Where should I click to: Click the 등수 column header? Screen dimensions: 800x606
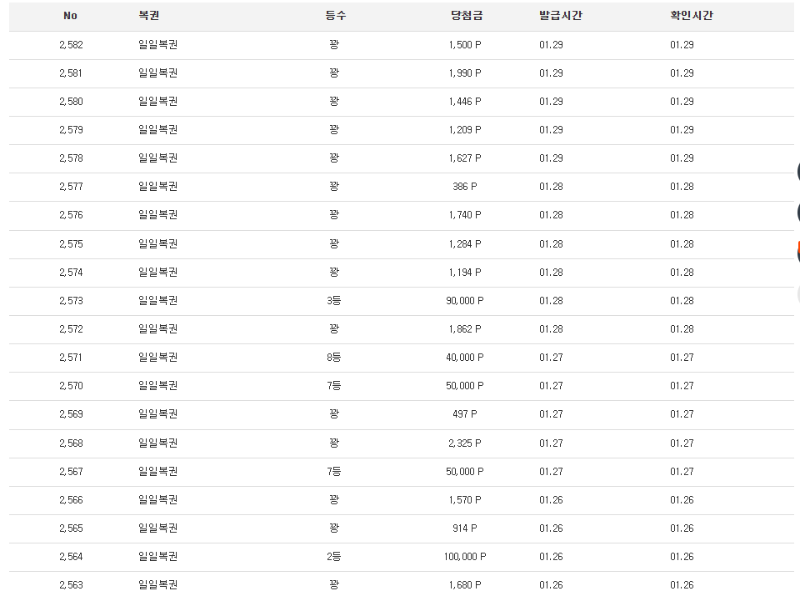pyautogui.click(x=335, y=15)
